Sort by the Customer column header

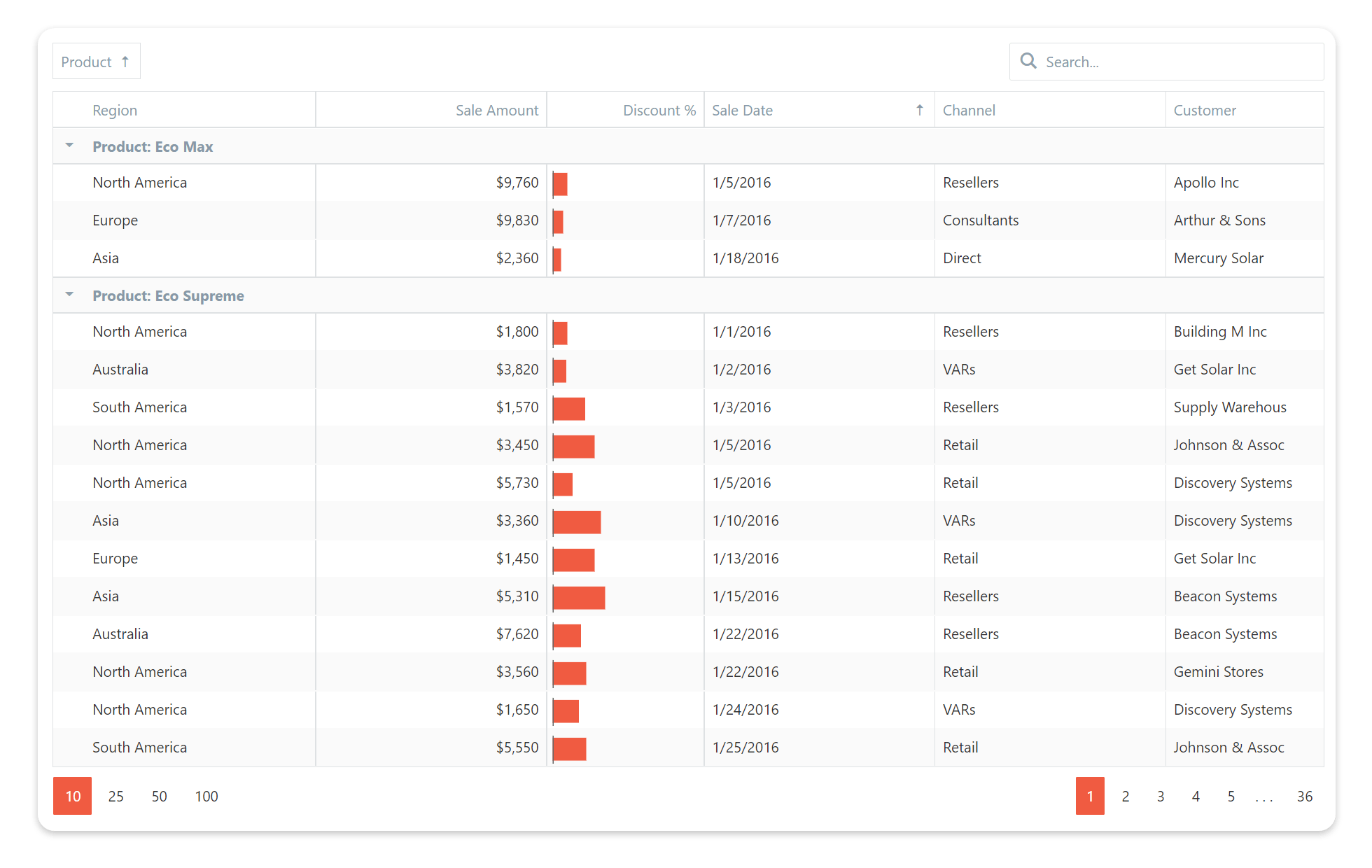point(1245,110)
